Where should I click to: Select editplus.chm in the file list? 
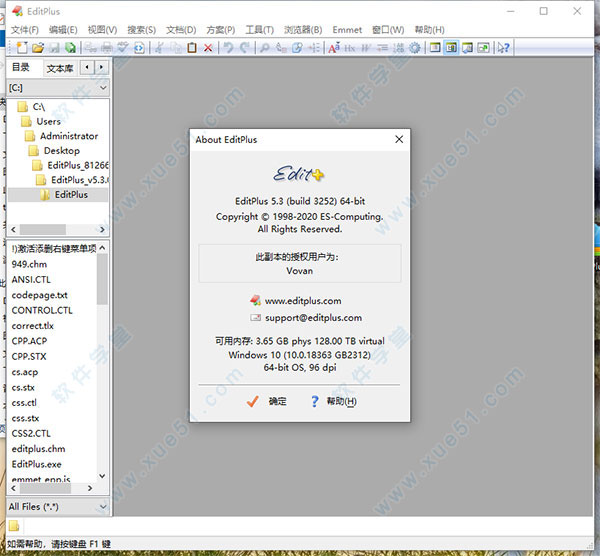click(38, 449)
